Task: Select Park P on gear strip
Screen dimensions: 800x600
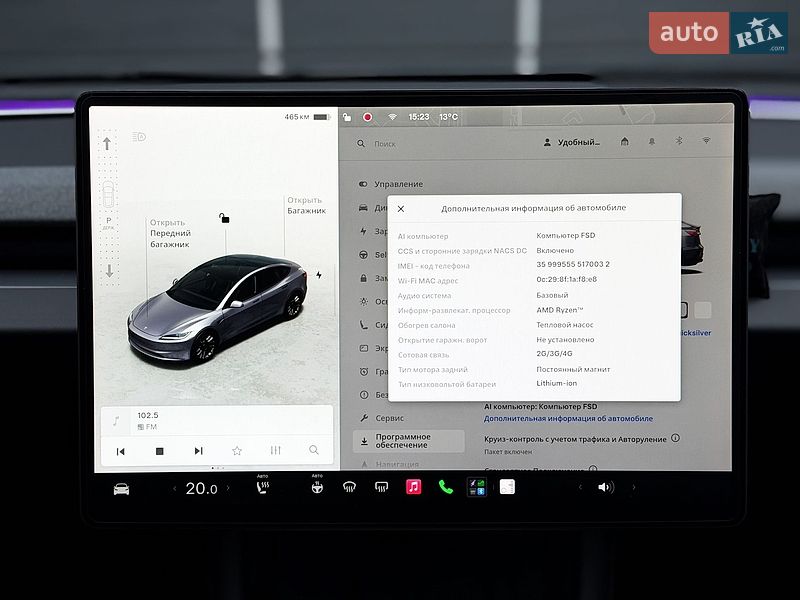Action: click(108, 222)
